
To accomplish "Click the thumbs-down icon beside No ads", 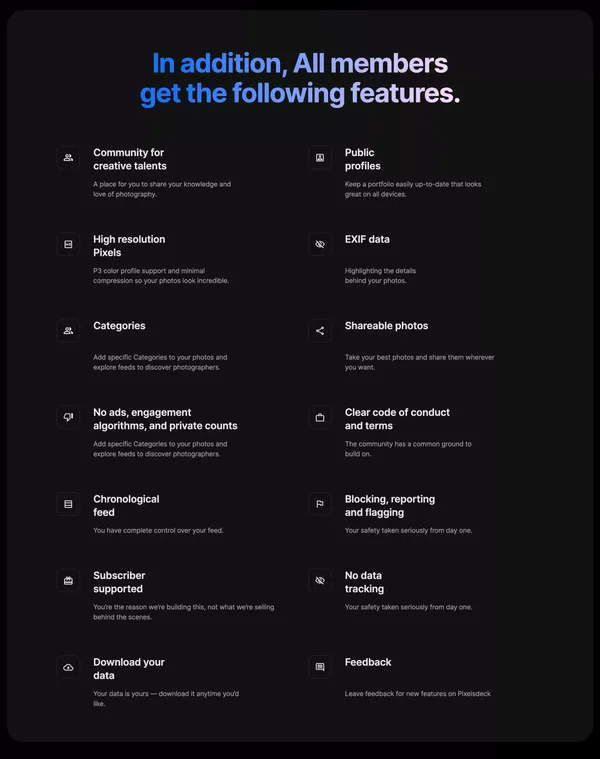I will [68, 417].
